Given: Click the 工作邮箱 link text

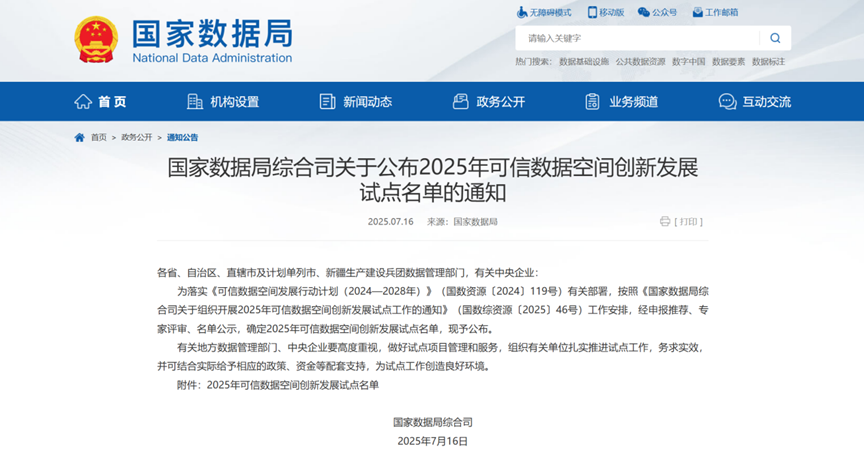Looking at the screenshot, I should pyautogui.click(x=721, y=12).
